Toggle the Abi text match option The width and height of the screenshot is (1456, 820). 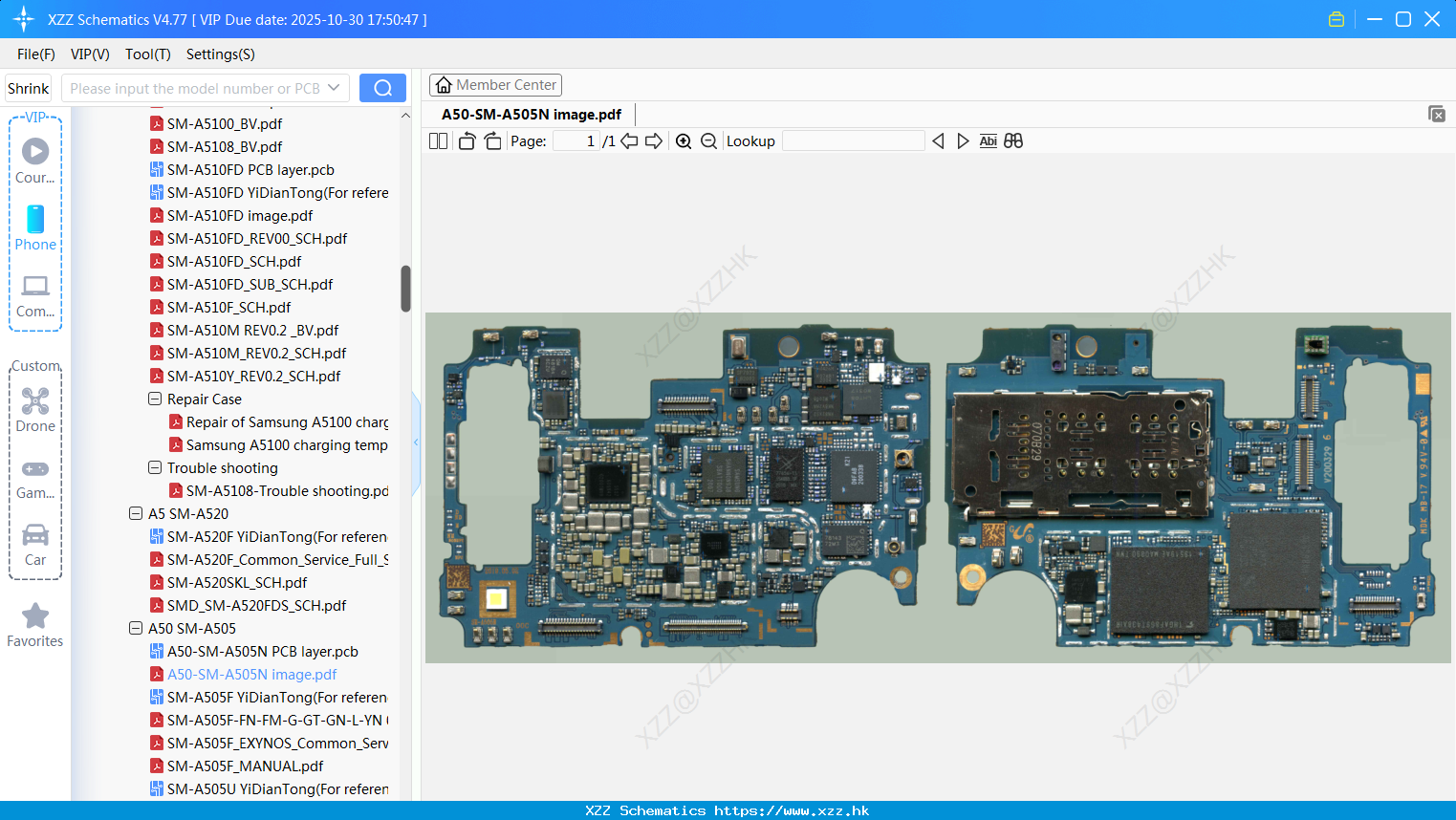click(988, 140)
